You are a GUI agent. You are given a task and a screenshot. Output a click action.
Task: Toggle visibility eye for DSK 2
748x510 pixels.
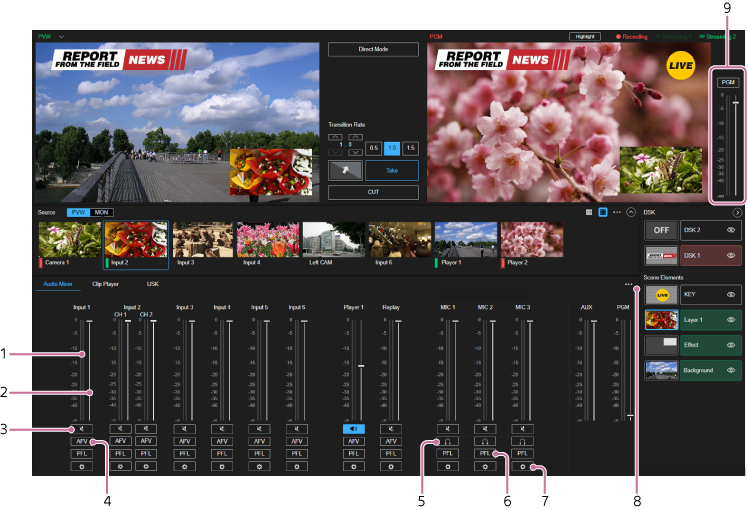click(731, 229)
